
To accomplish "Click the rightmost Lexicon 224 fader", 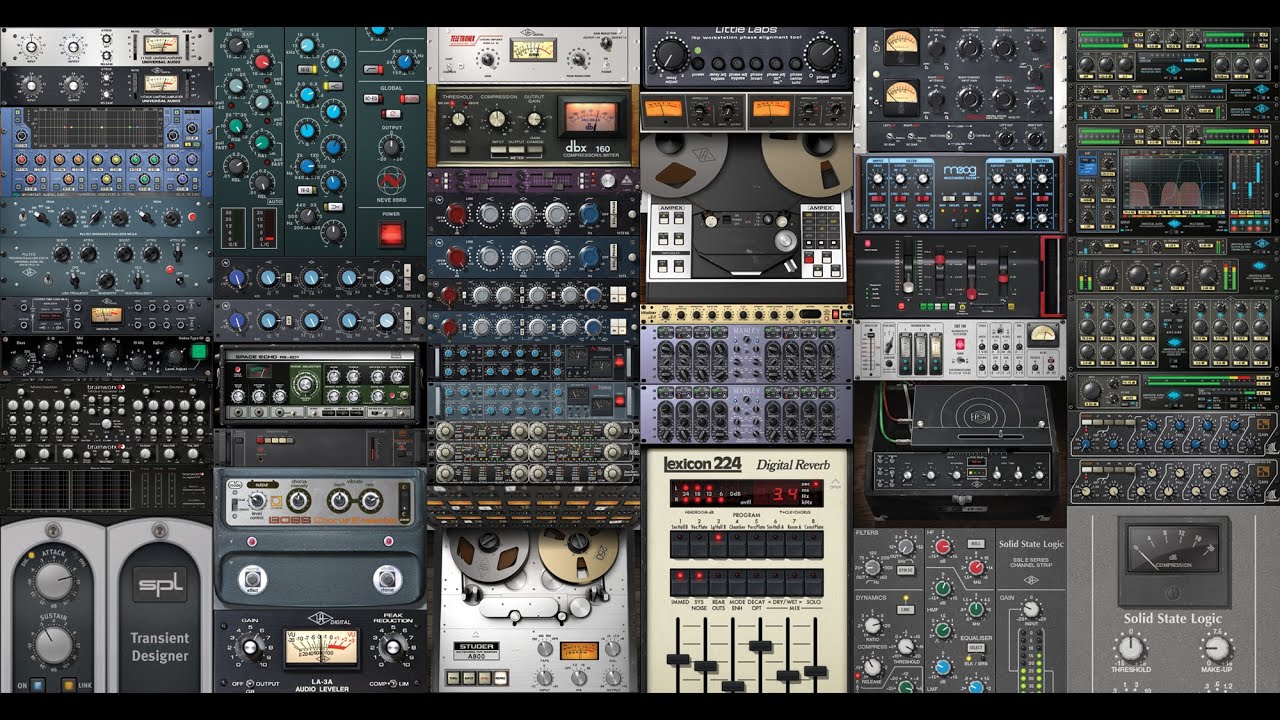I will tap(815, 671).
